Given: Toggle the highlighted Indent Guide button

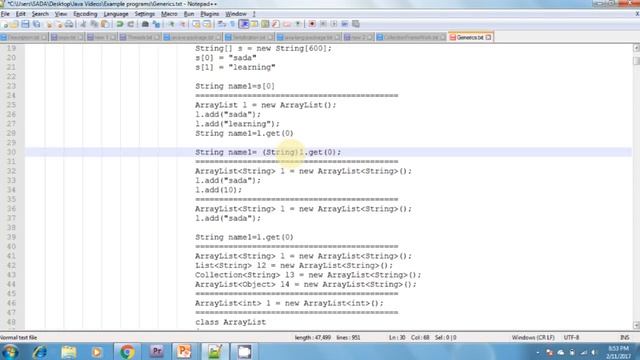Looking at the screenshot, I should coord(244,24).
